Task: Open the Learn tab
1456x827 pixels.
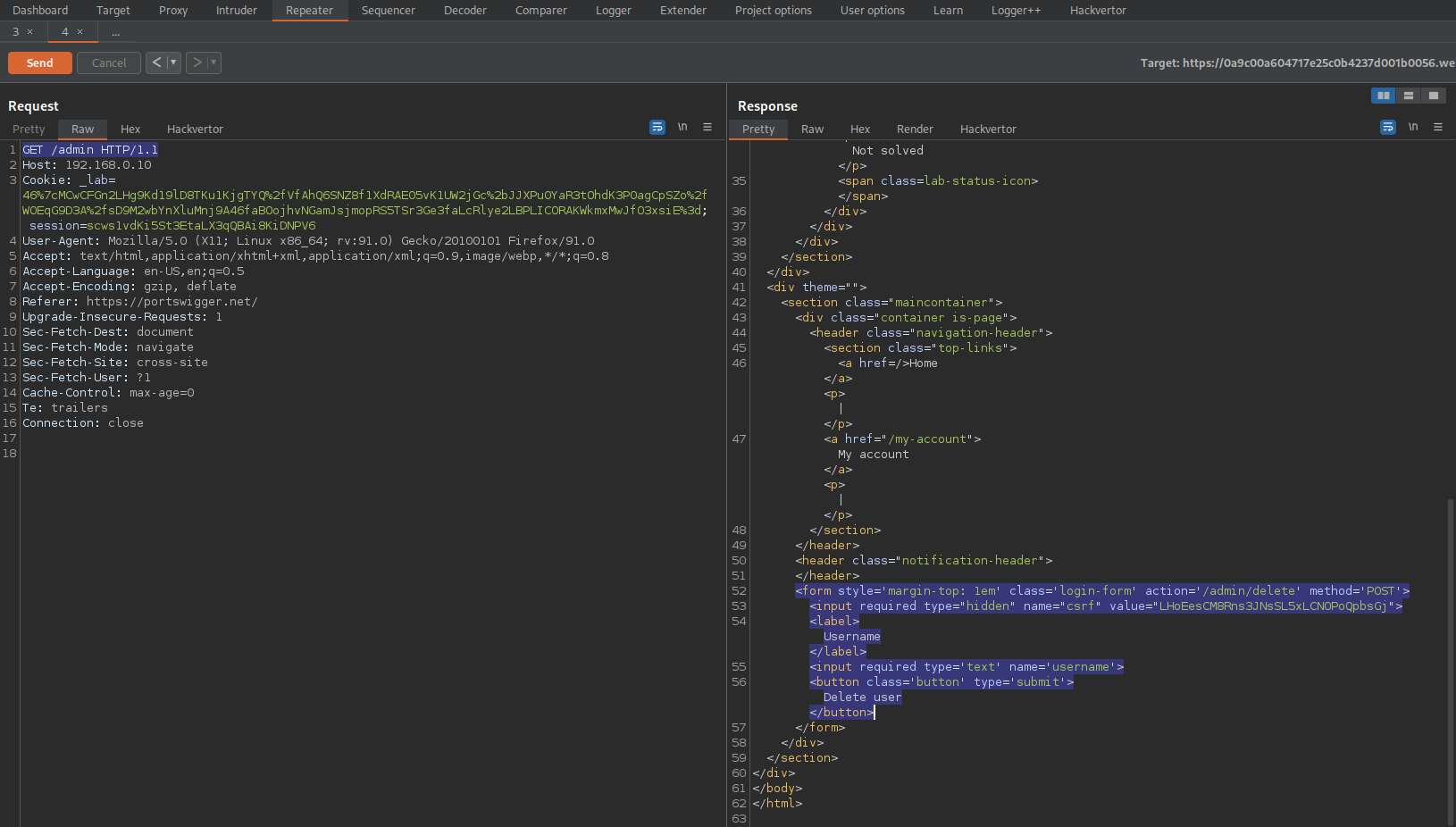Action: (949, 11)
